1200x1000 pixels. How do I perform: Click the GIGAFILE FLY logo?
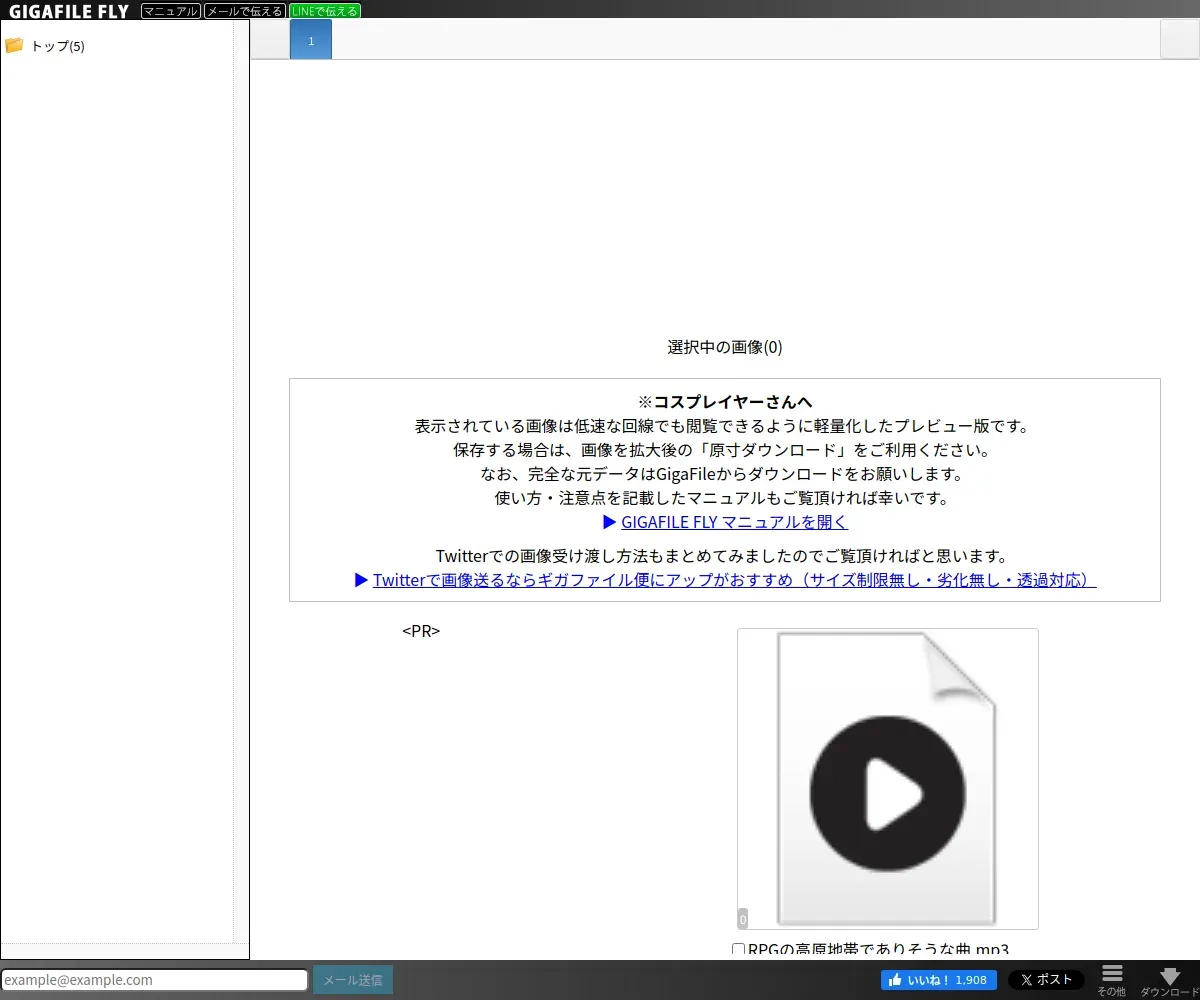[69, 12]
